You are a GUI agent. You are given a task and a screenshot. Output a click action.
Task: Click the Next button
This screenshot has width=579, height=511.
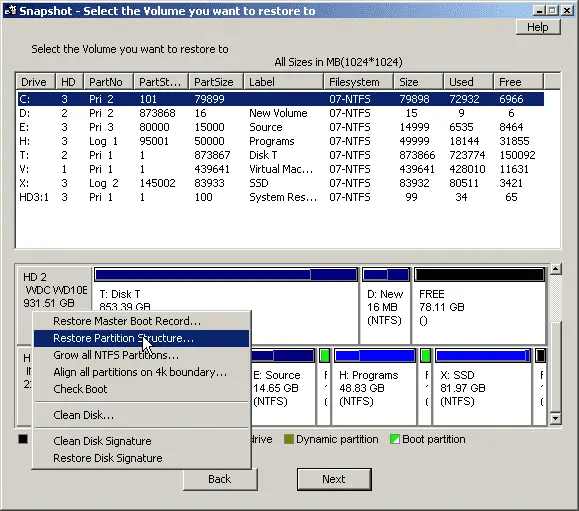click(x=334, y=479)
